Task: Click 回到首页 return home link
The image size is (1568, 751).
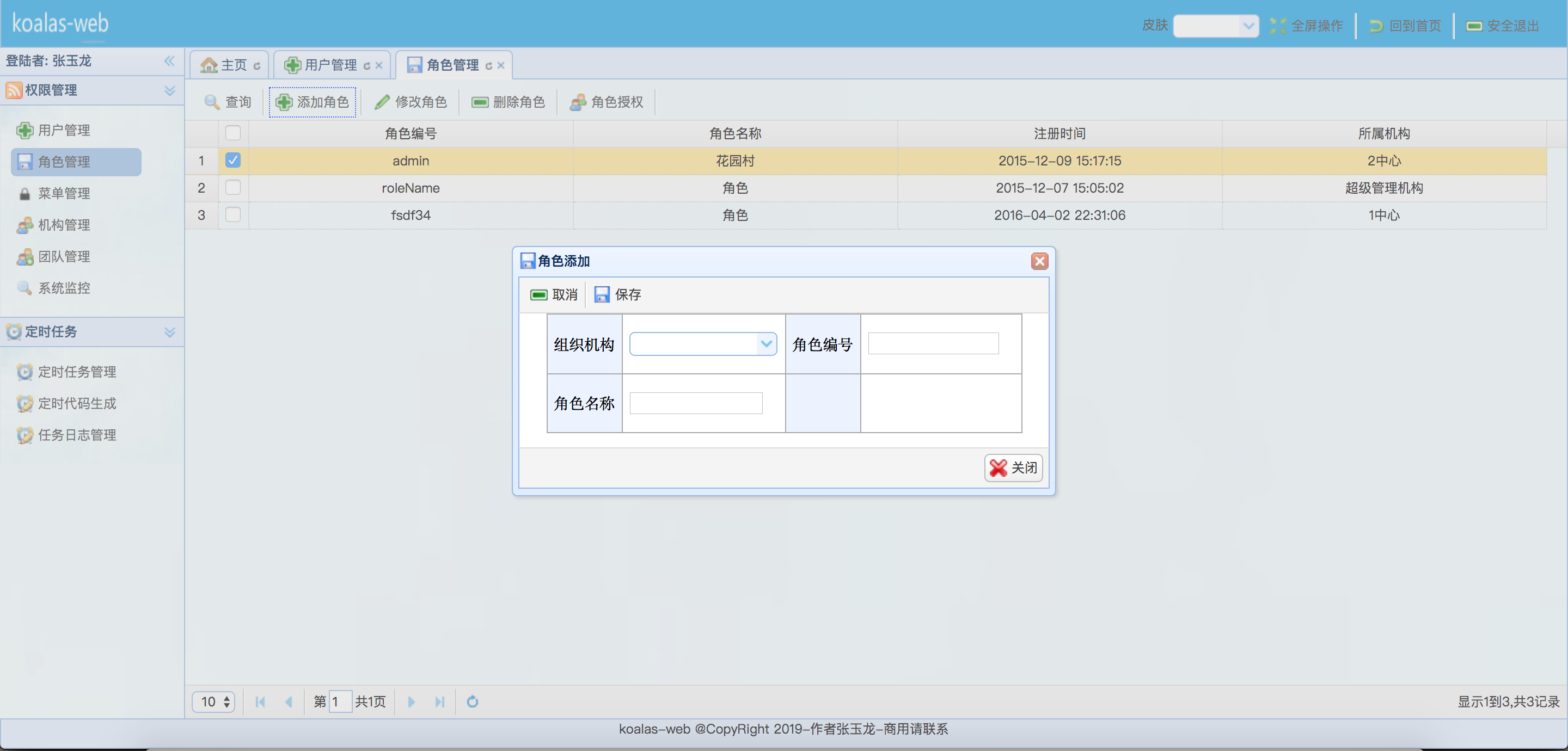Action: point(1405,26)
